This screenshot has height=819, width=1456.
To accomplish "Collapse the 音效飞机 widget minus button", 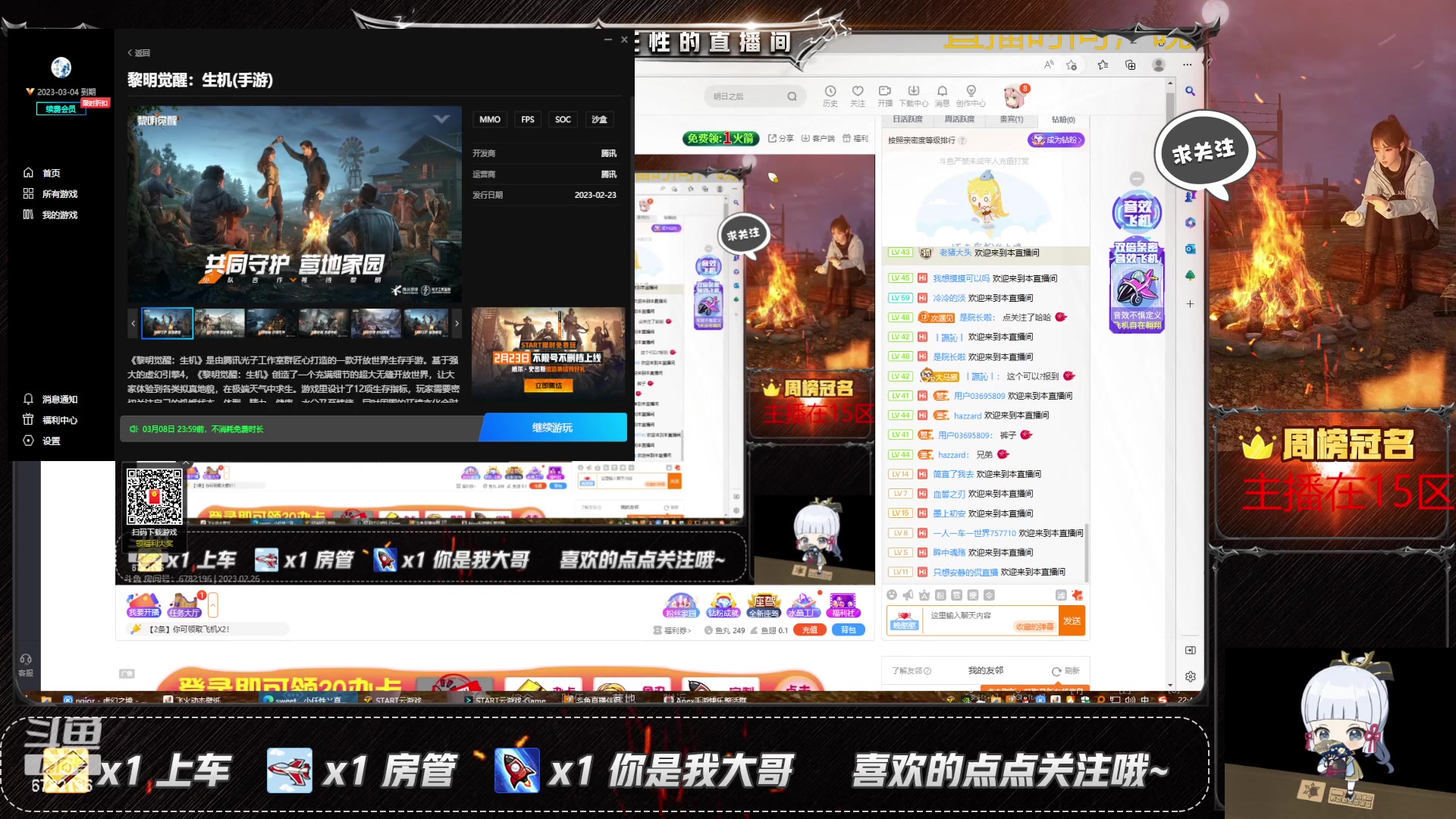I will point(1137,179).
